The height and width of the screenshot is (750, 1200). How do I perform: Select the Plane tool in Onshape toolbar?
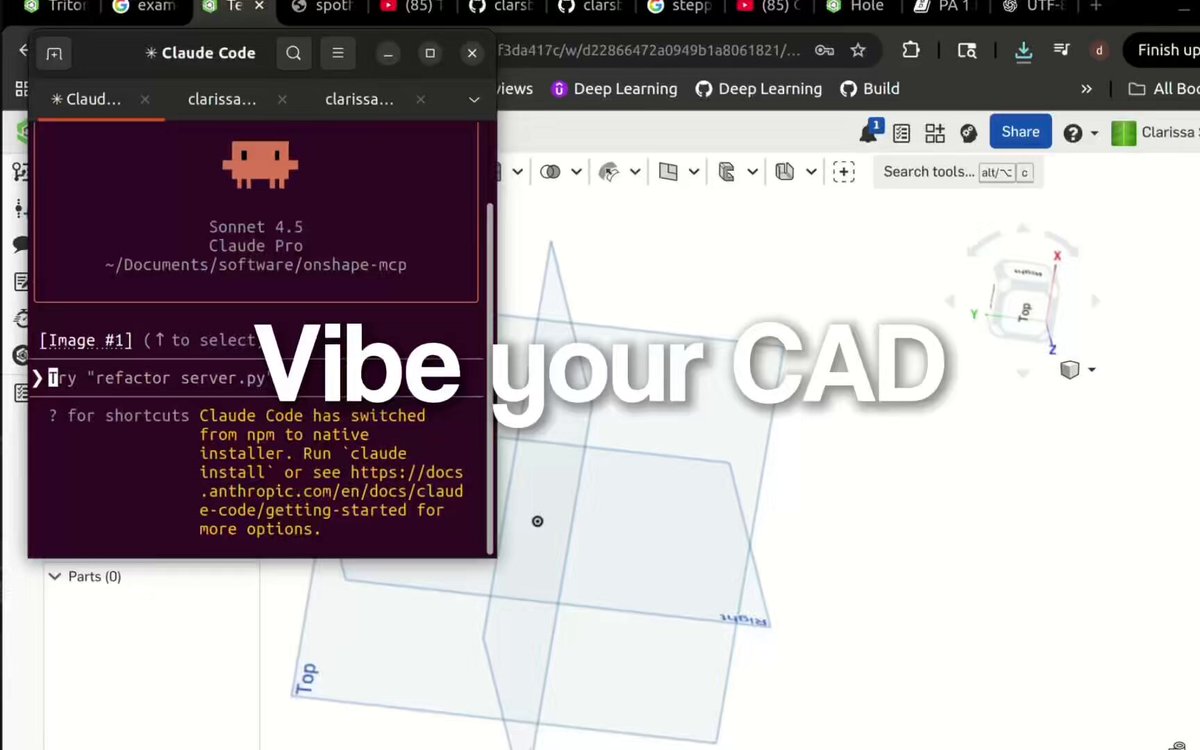(x=668, y=172)
